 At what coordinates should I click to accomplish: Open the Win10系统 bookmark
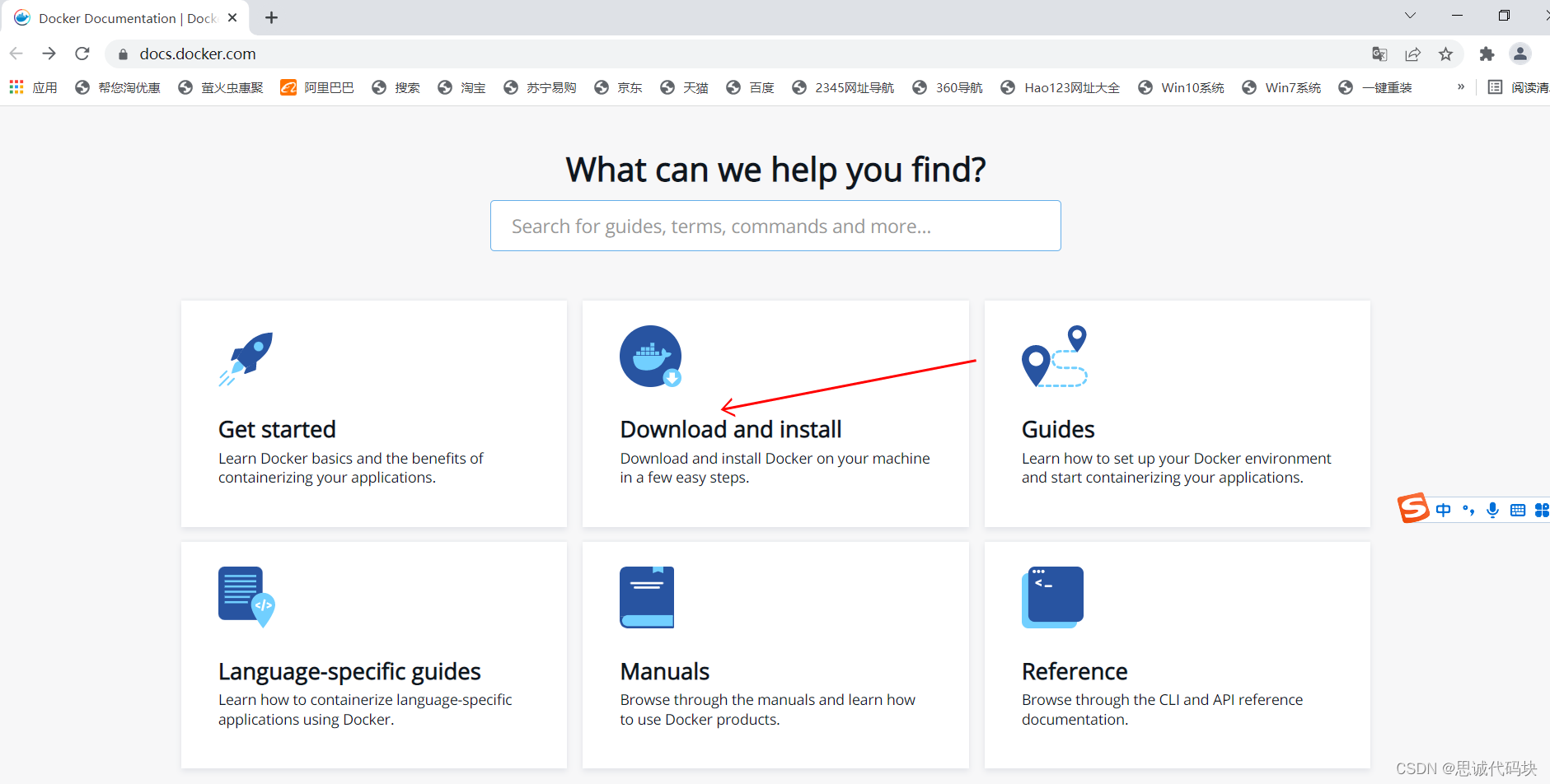coord(1181,87)
